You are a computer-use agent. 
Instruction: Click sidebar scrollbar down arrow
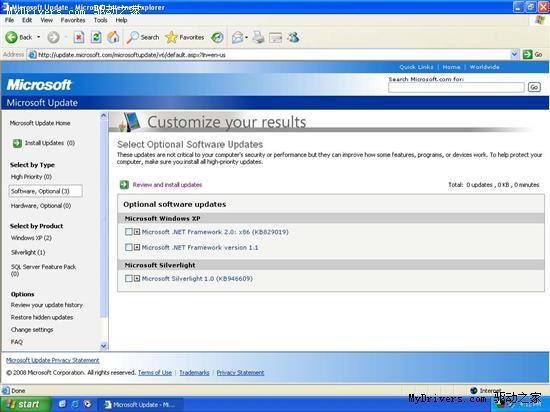point(103,346)
